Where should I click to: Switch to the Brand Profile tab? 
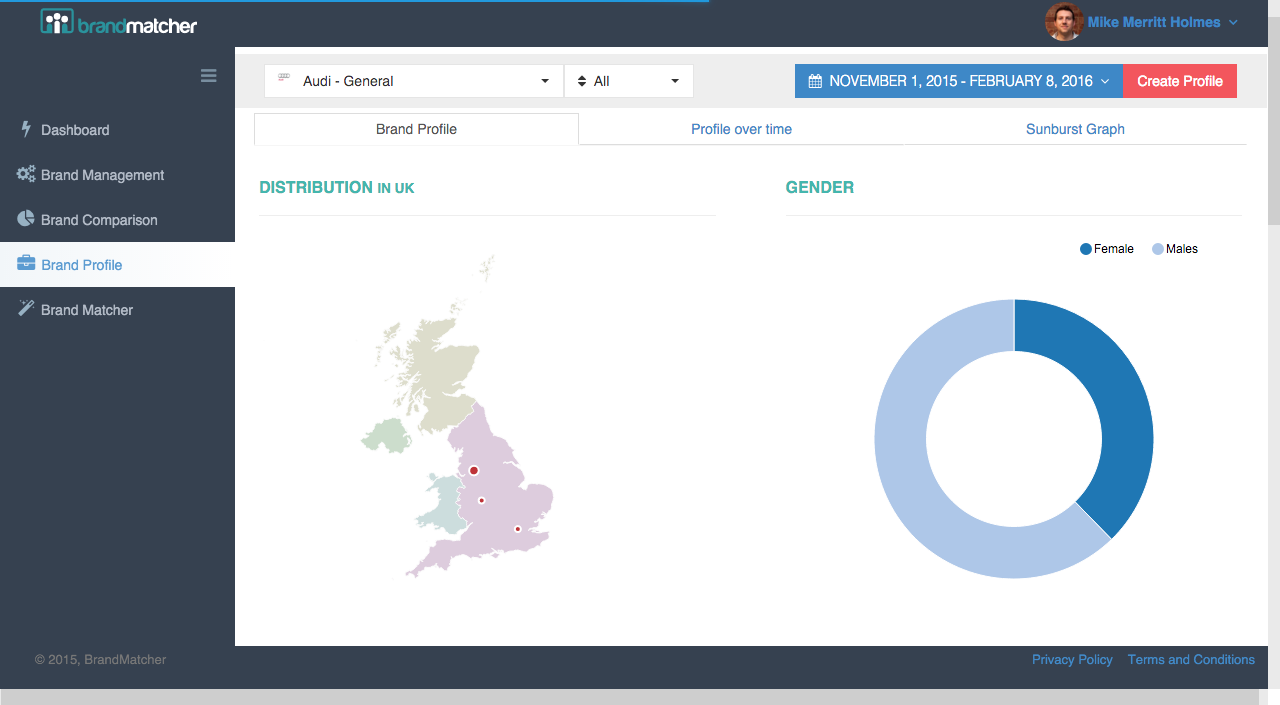click(416, 129)
